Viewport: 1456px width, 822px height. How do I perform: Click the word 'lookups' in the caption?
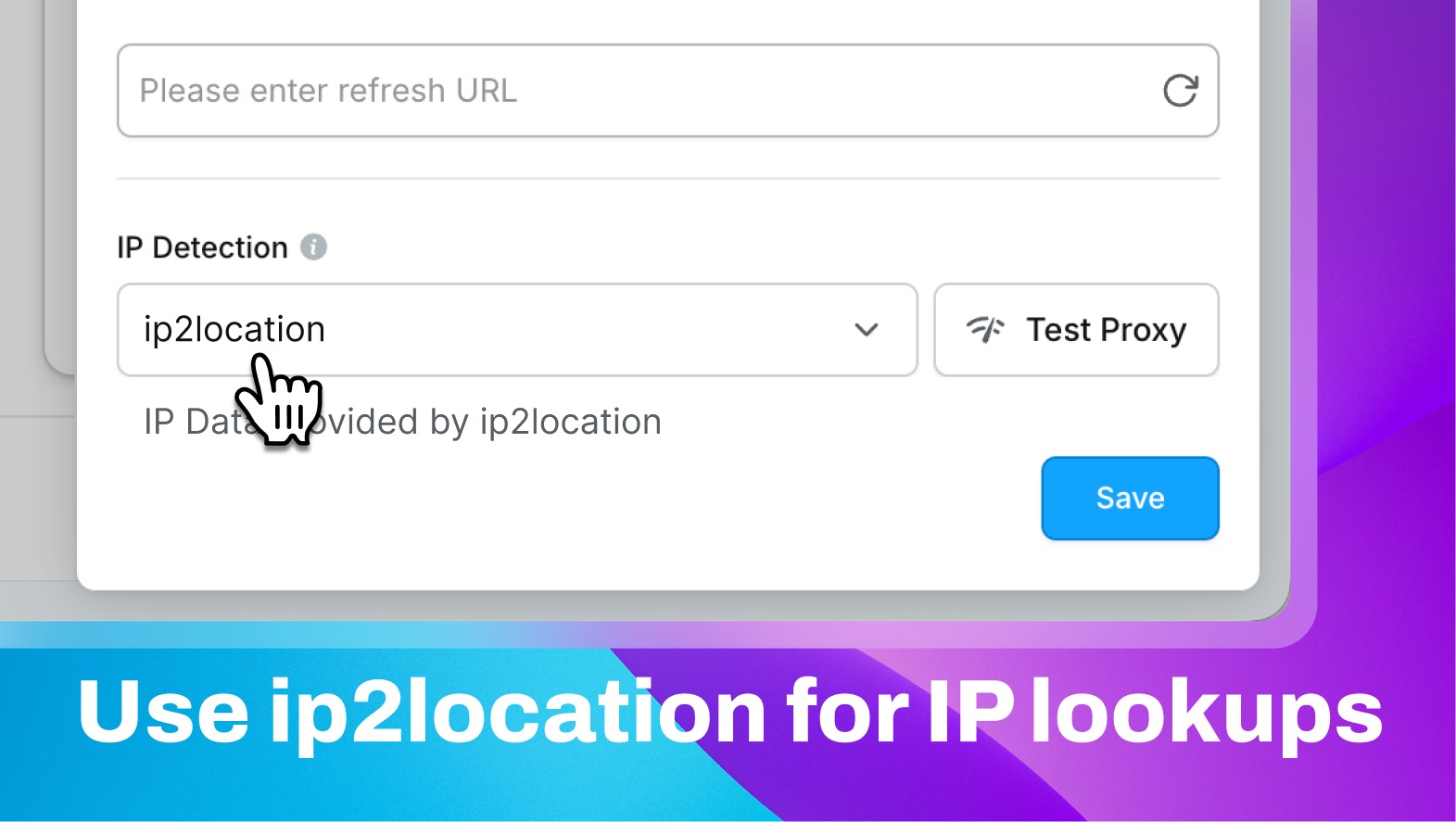[1207, 712]
